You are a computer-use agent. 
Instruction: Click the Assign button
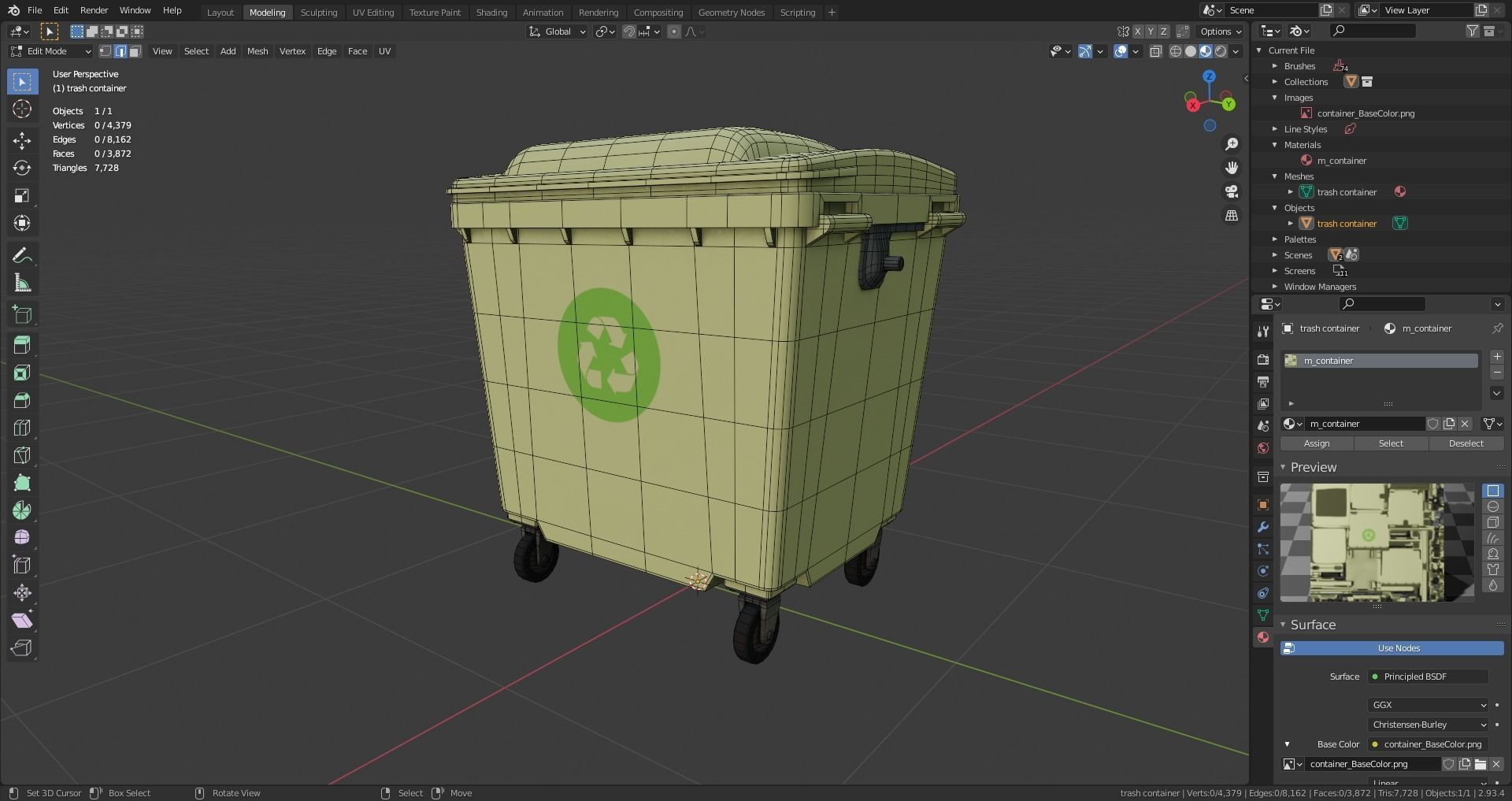1317,443
